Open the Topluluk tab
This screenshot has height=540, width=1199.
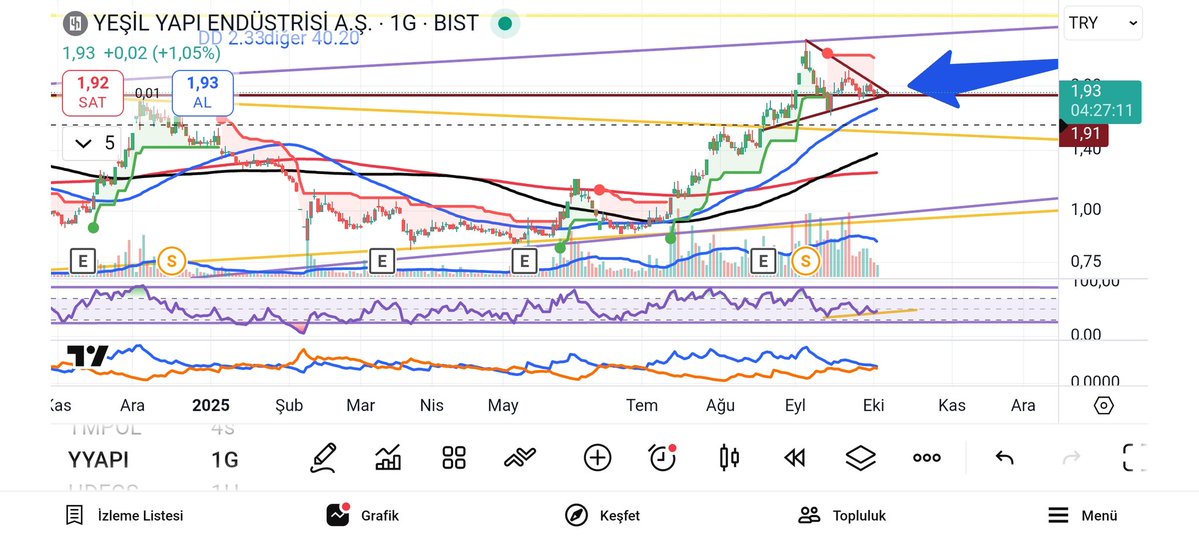coord(842,516)
